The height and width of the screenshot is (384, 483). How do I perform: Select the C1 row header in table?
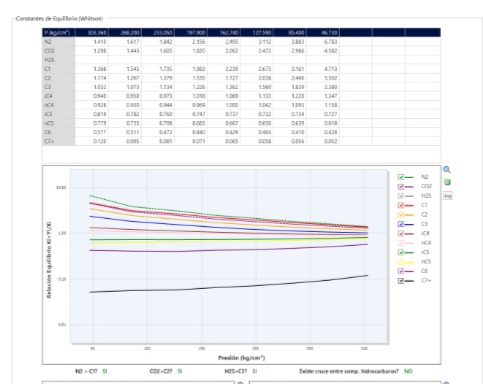59,69
